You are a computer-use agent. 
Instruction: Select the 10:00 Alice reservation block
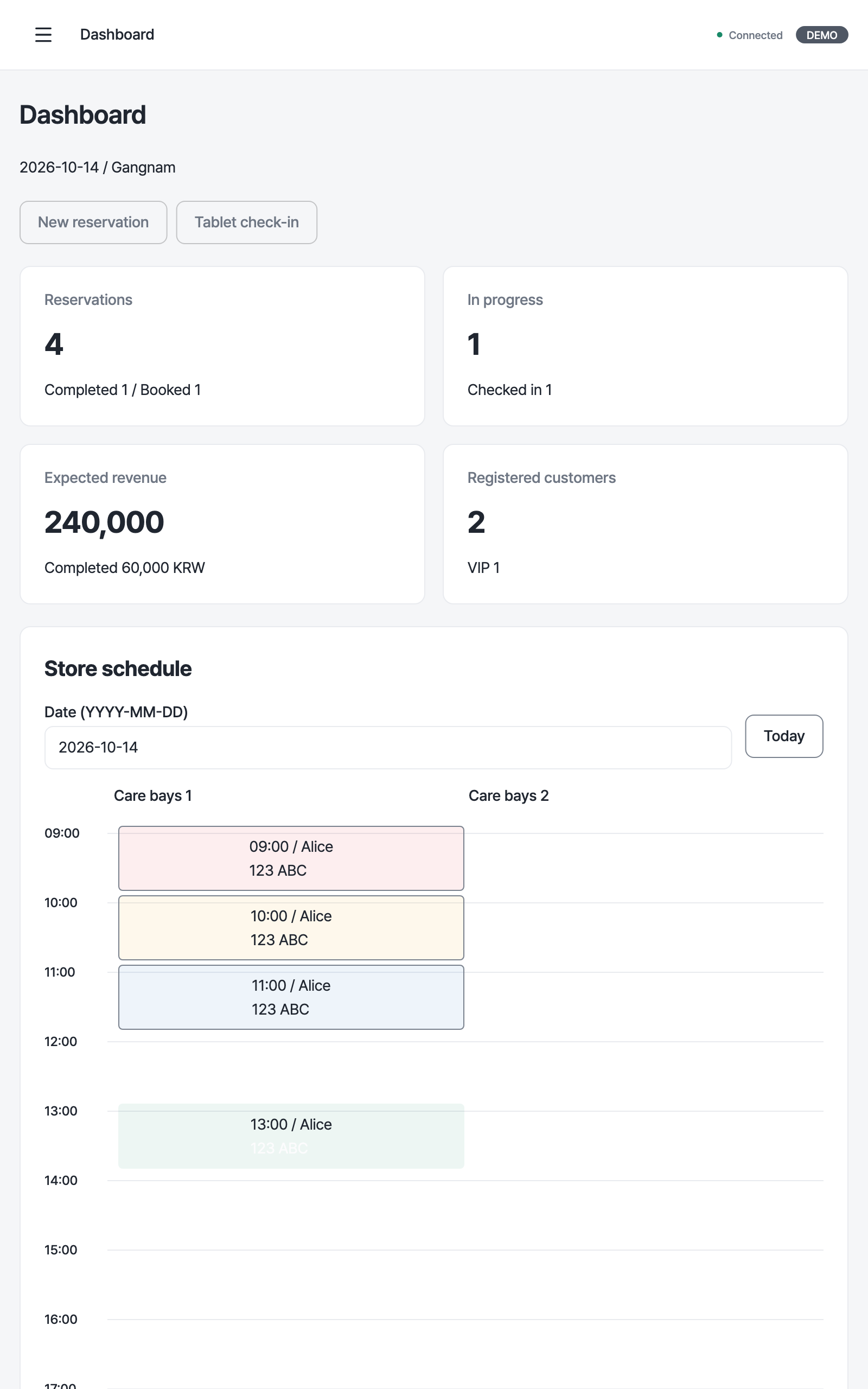tap(291, 927)
